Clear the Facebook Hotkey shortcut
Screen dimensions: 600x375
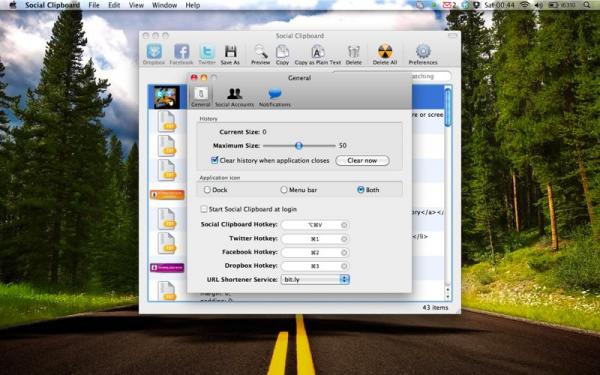(344, 253)
